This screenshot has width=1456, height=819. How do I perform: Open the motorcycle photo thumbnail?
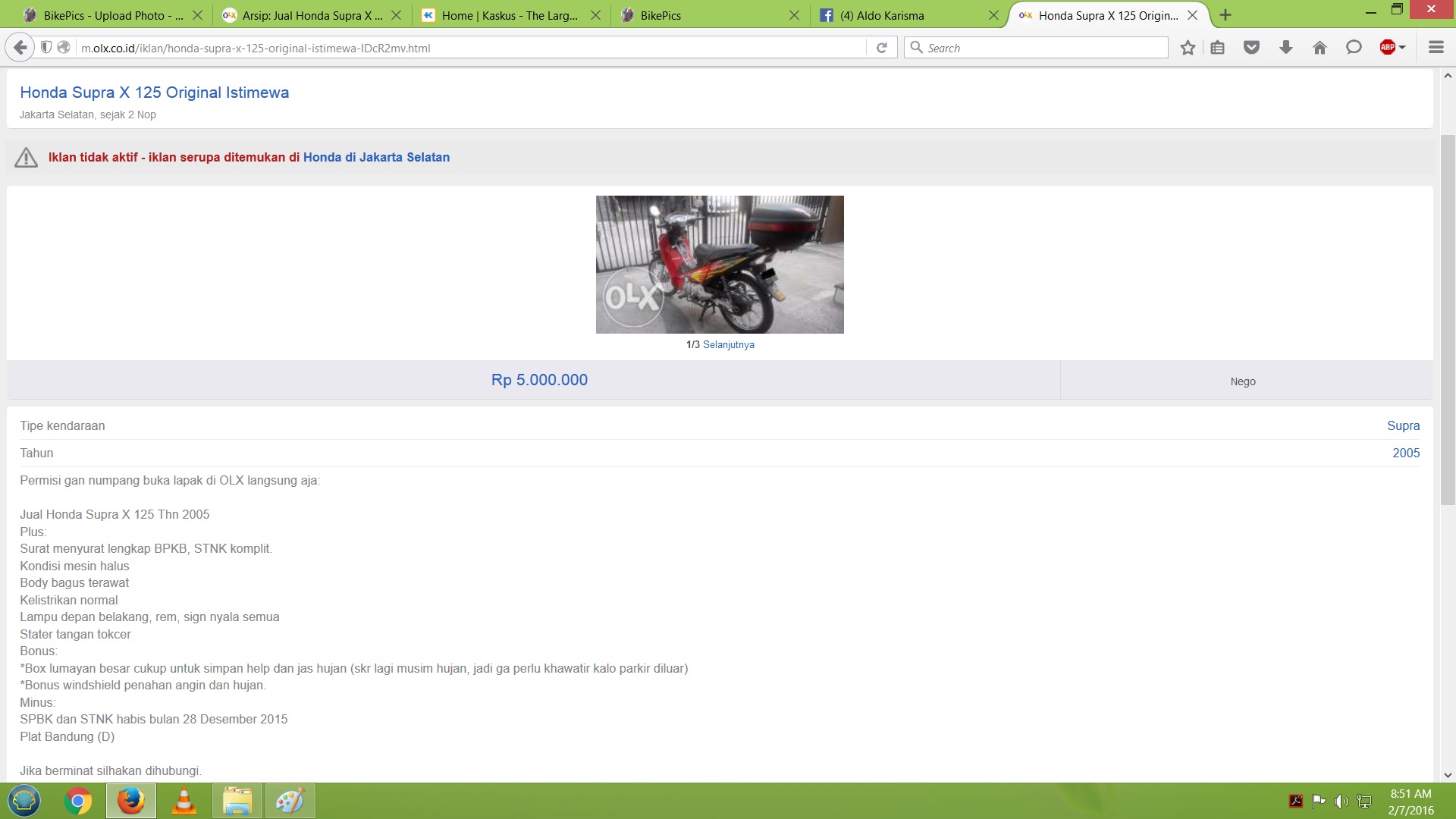(x=720, y=265)
